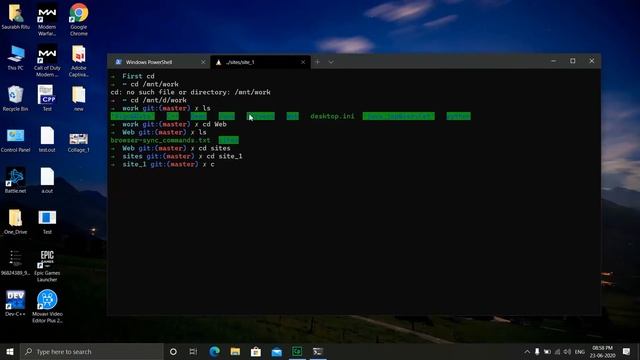
Task: Select the Modern Warfare desktop shortcut
Action: point(47,20)
